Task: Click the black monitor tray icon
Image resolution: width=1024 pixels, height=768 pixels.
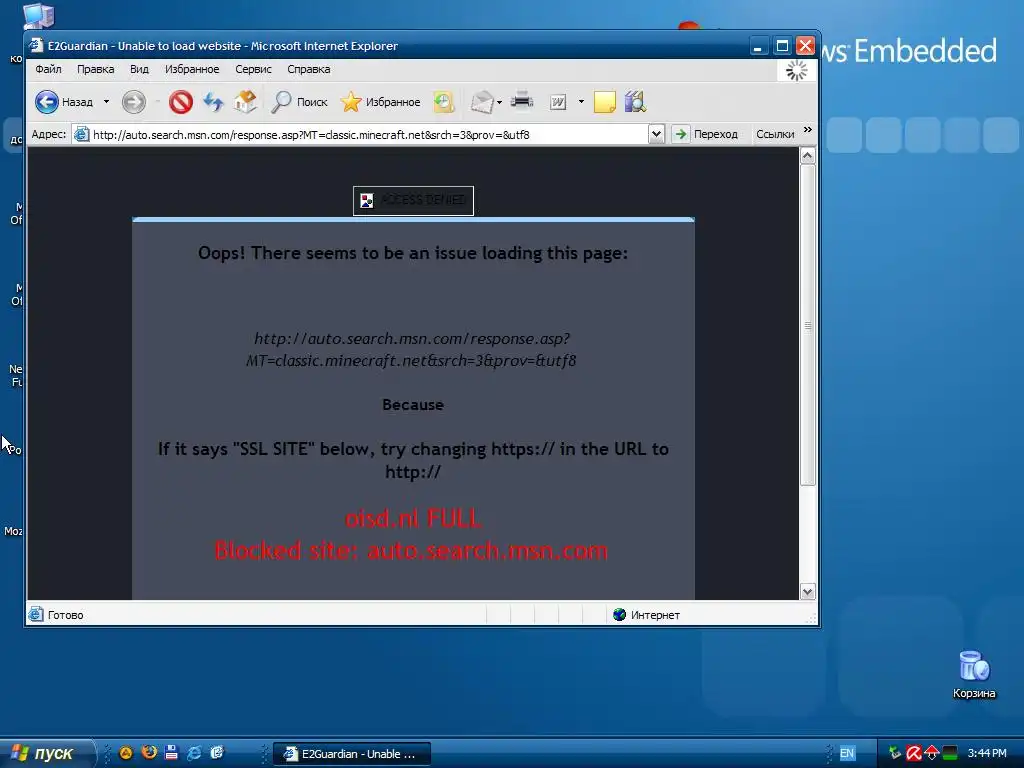Action: click(x=950, y=753)
